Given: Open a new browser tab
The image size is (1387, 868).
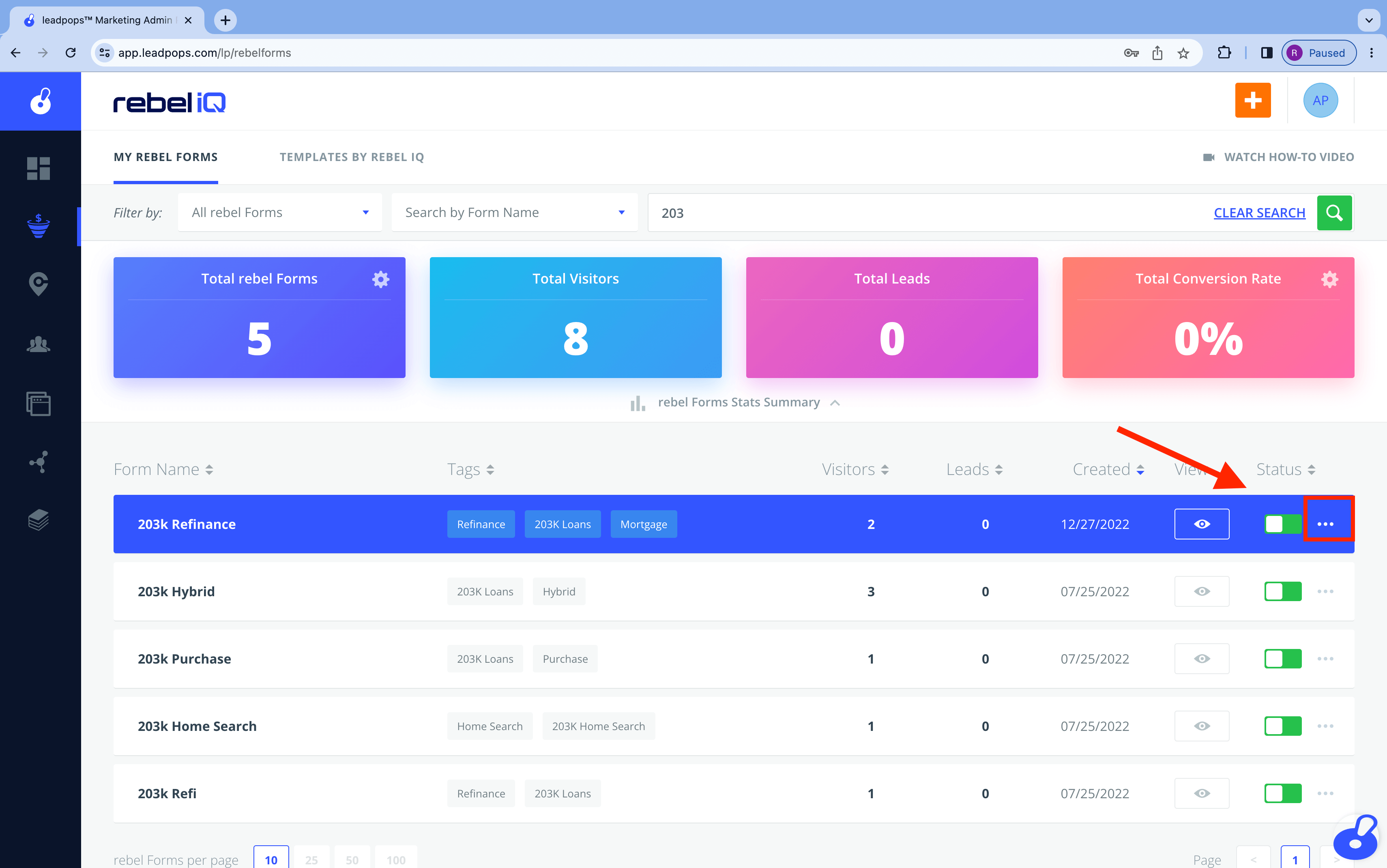Looking at the screenshot, I should [225, 20].
